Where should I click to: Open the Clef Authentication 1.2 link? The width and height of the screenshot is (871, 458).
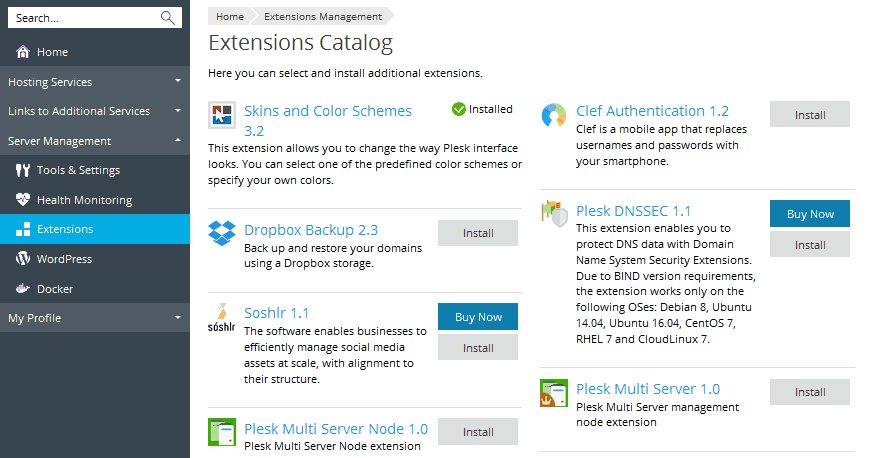[652, 111]
